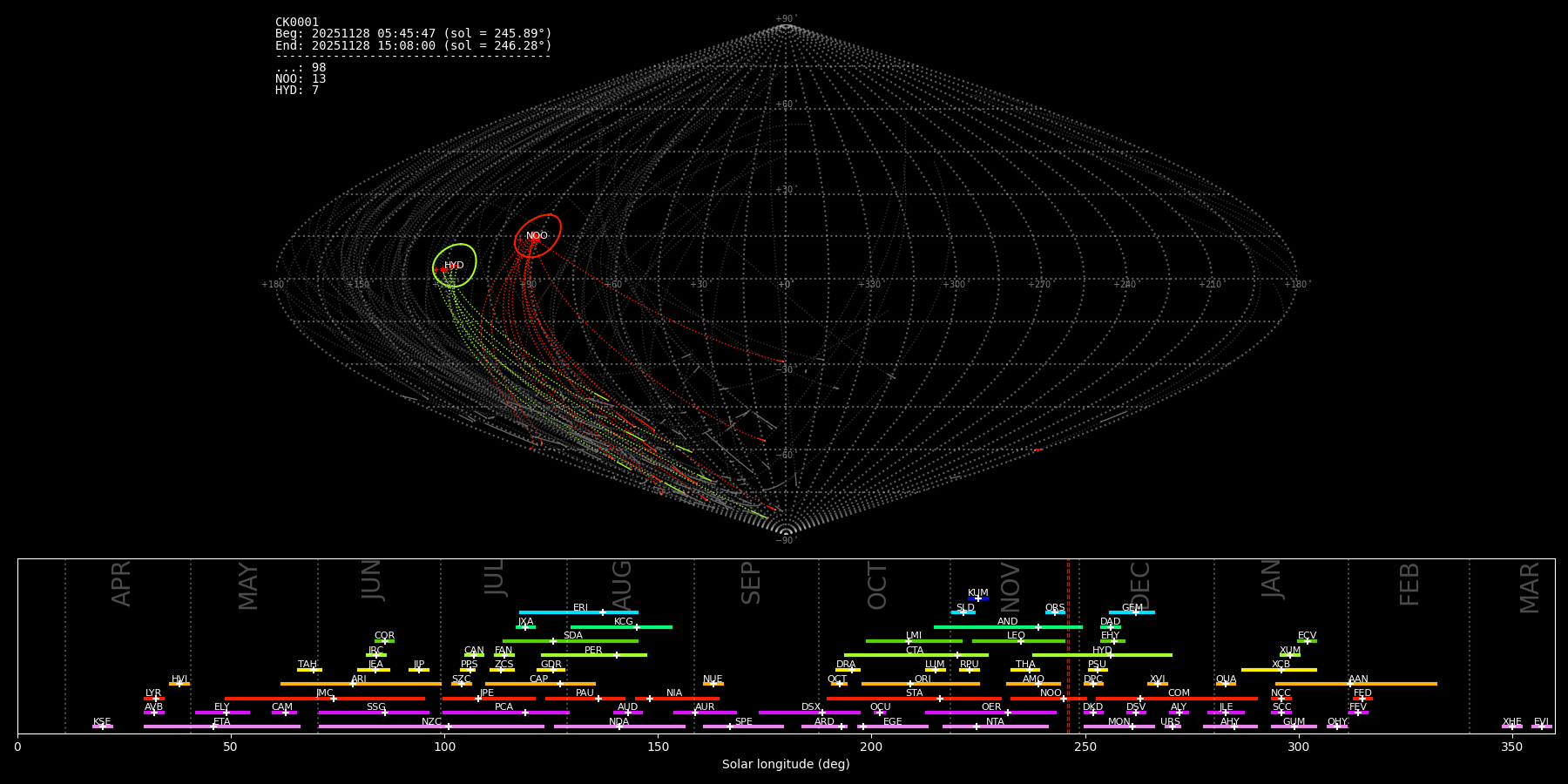Click the GEM shower bar label
This screenshot has height=784, width=1568.
tap(1132, 608)
